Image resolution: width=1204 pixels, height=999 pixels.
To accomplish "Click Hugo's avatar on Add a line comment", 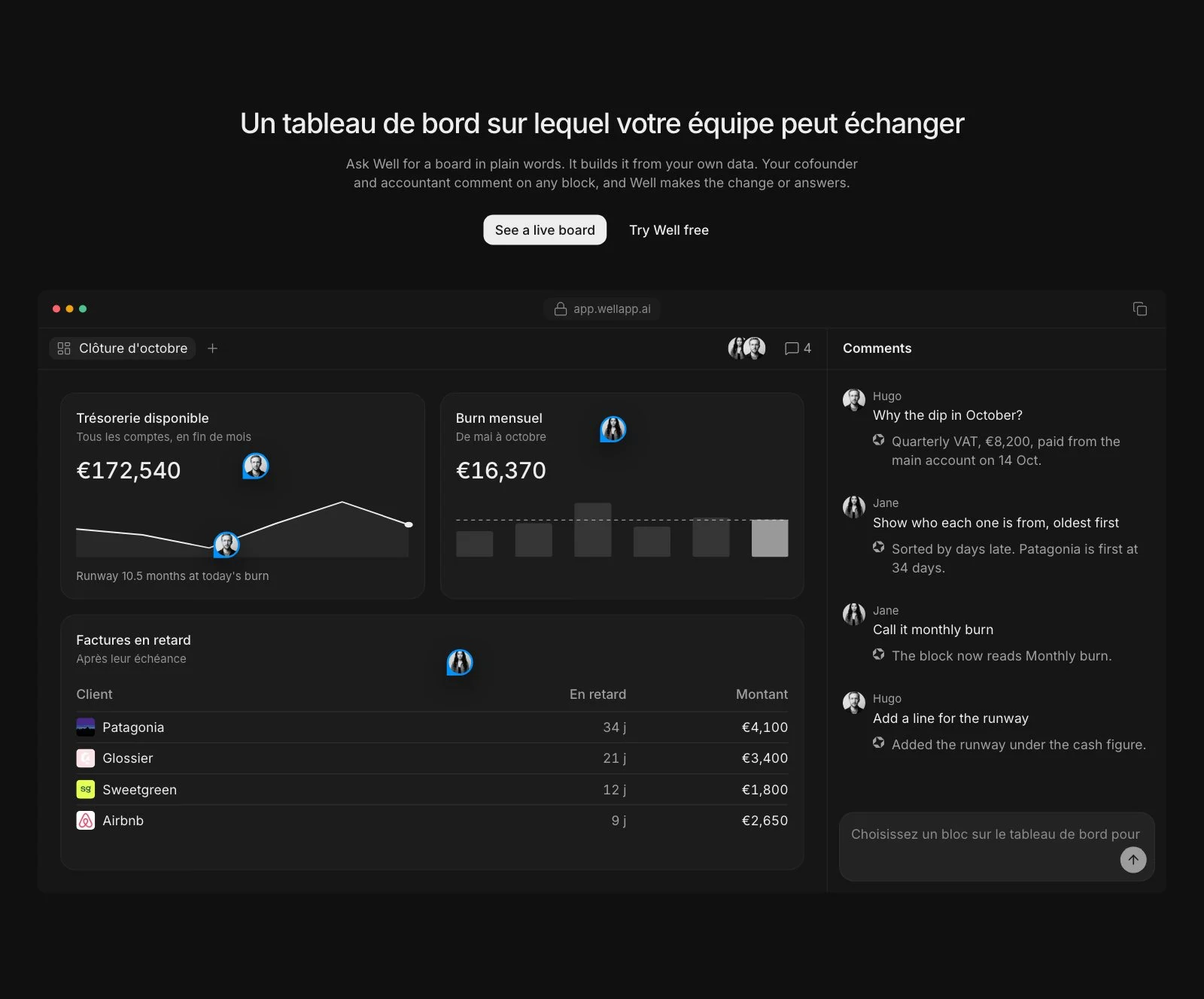I will tap(854, 703).
